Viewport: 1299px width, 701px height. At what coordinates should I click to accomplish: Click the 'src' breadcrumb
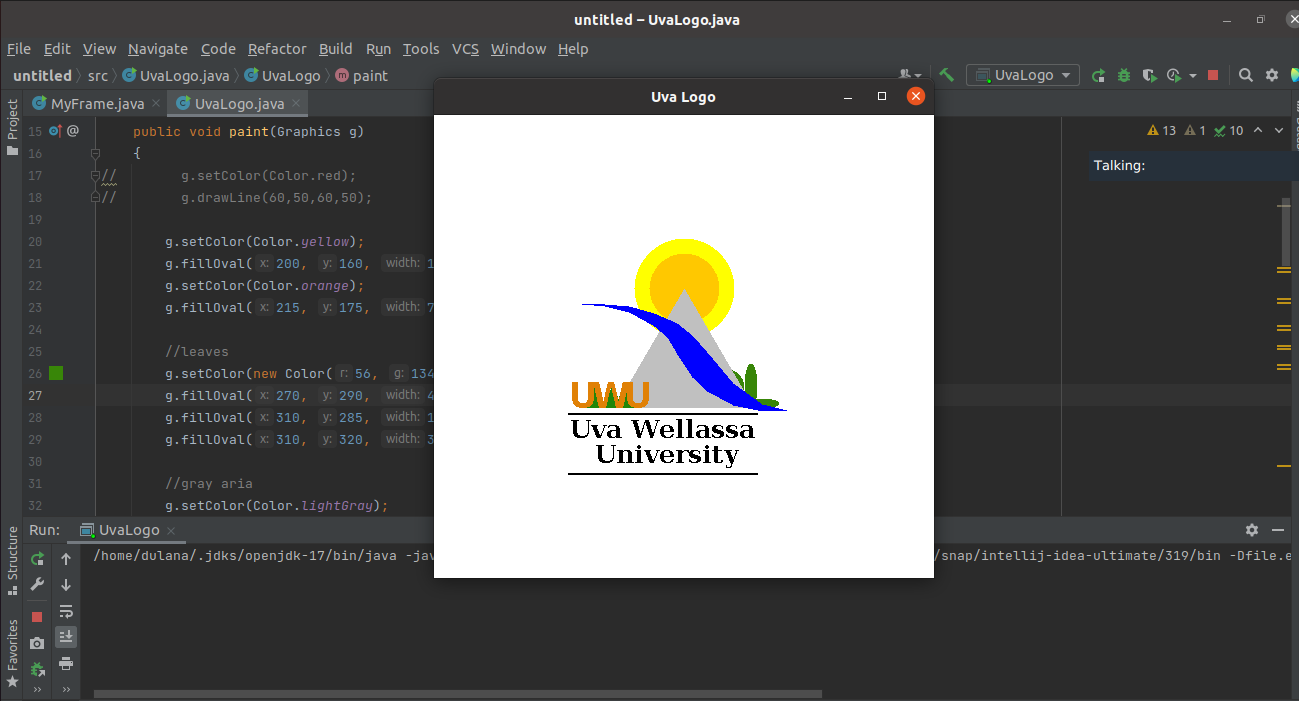[97, 75]
